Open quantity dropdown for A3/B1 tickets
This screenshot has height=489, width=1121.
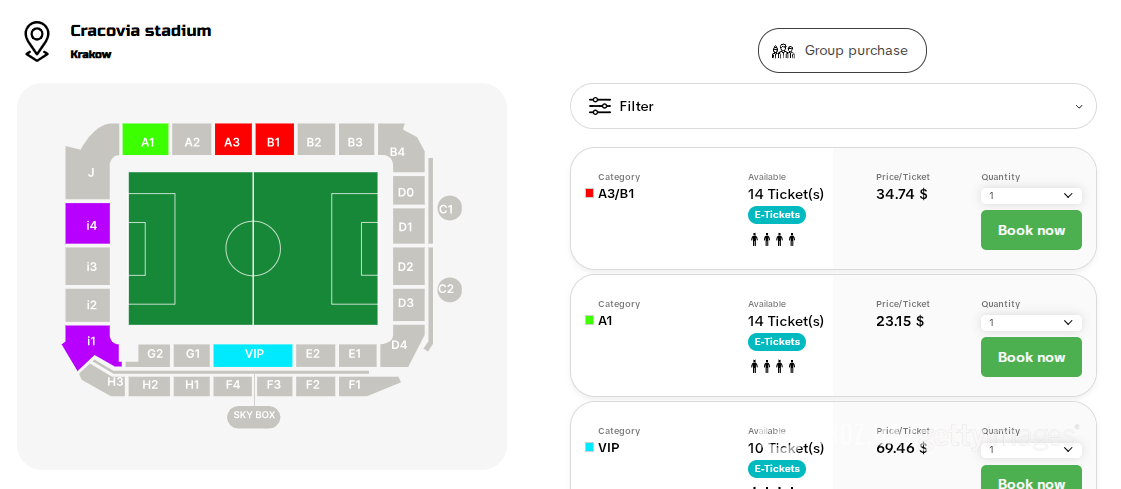[1030, 196]
